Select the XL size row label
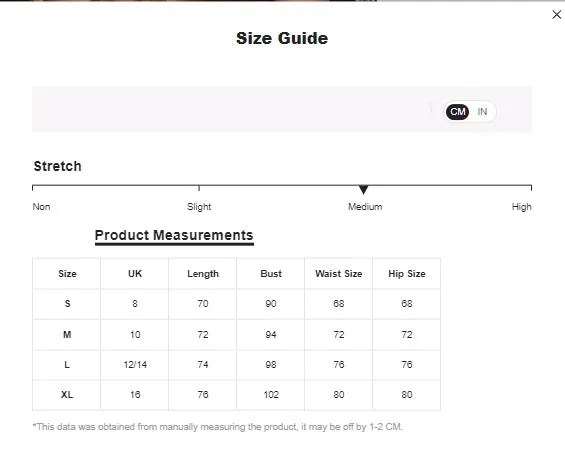 point(67,395)
